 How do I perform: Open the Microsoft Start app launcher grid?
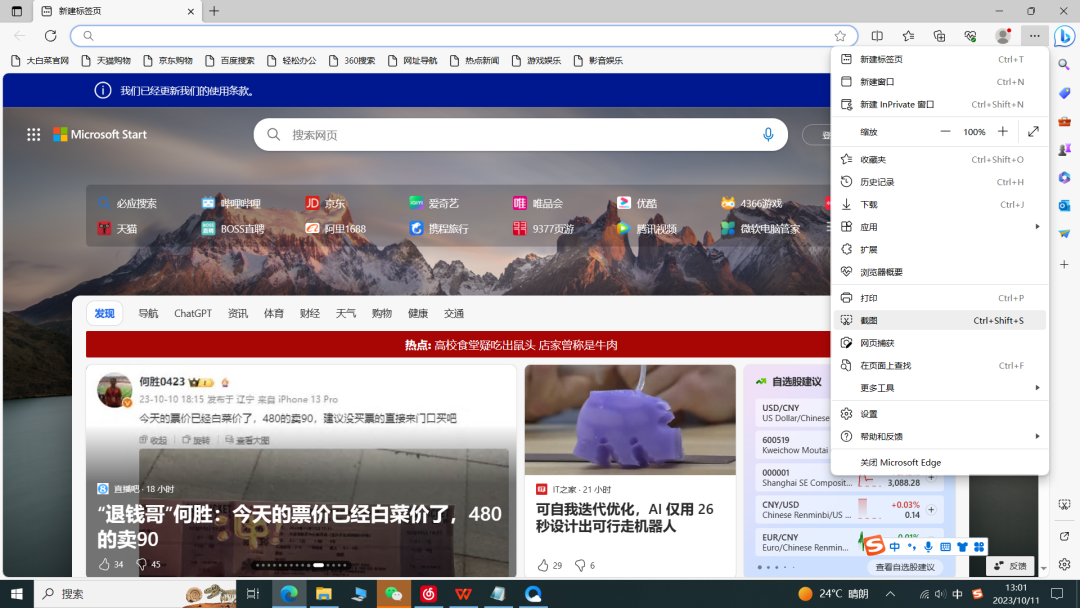[x=34, y=134]
